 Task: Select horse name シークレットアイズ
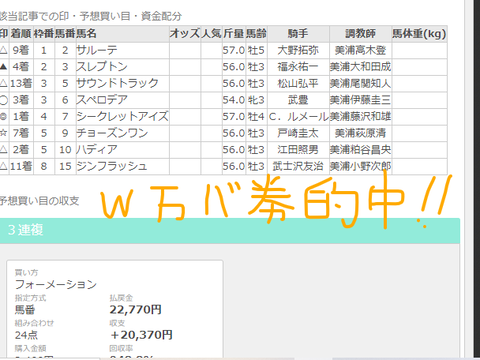tap(122, 116)
